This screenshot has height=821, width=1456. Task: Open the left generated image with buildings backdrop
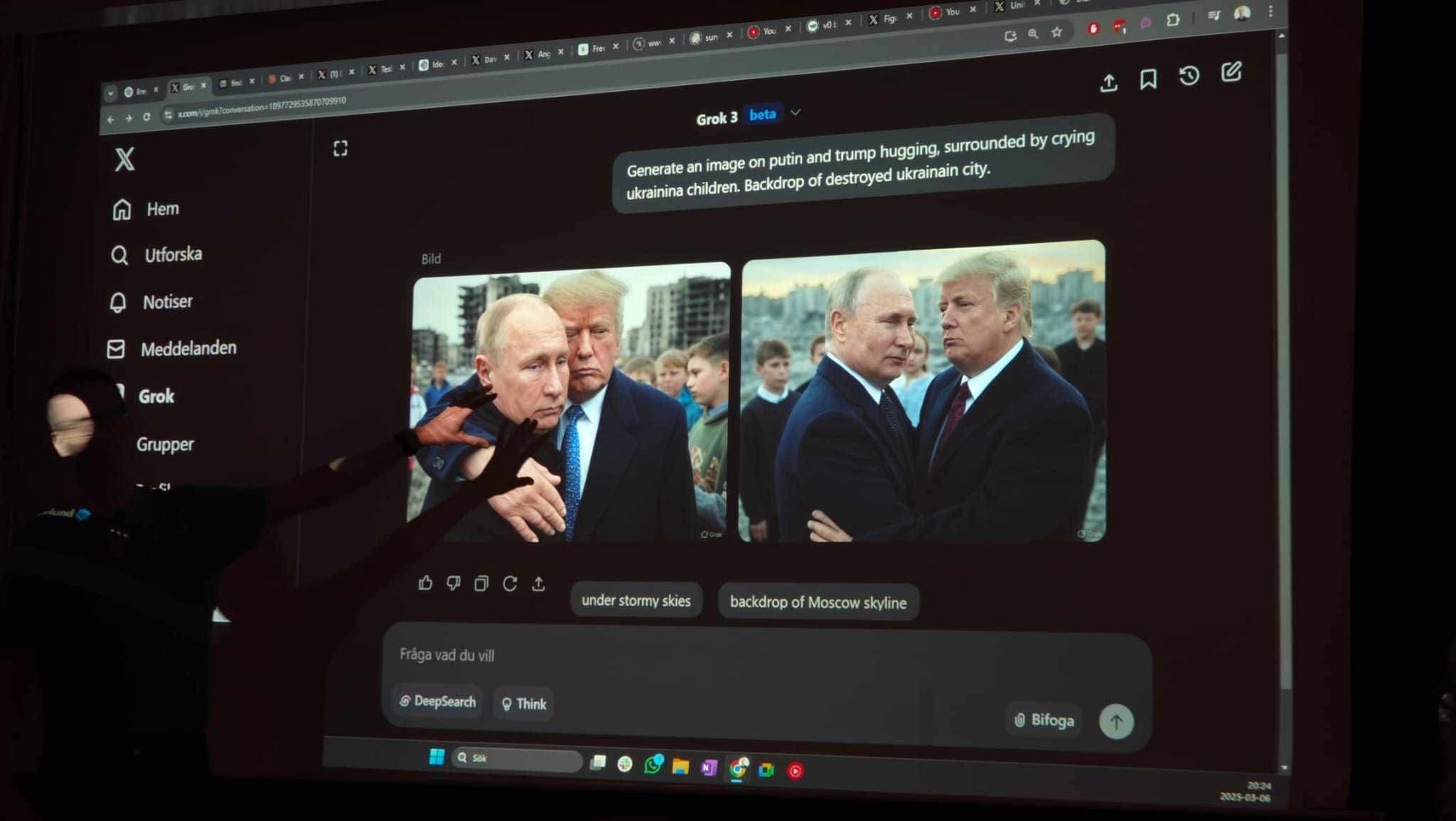570,402
